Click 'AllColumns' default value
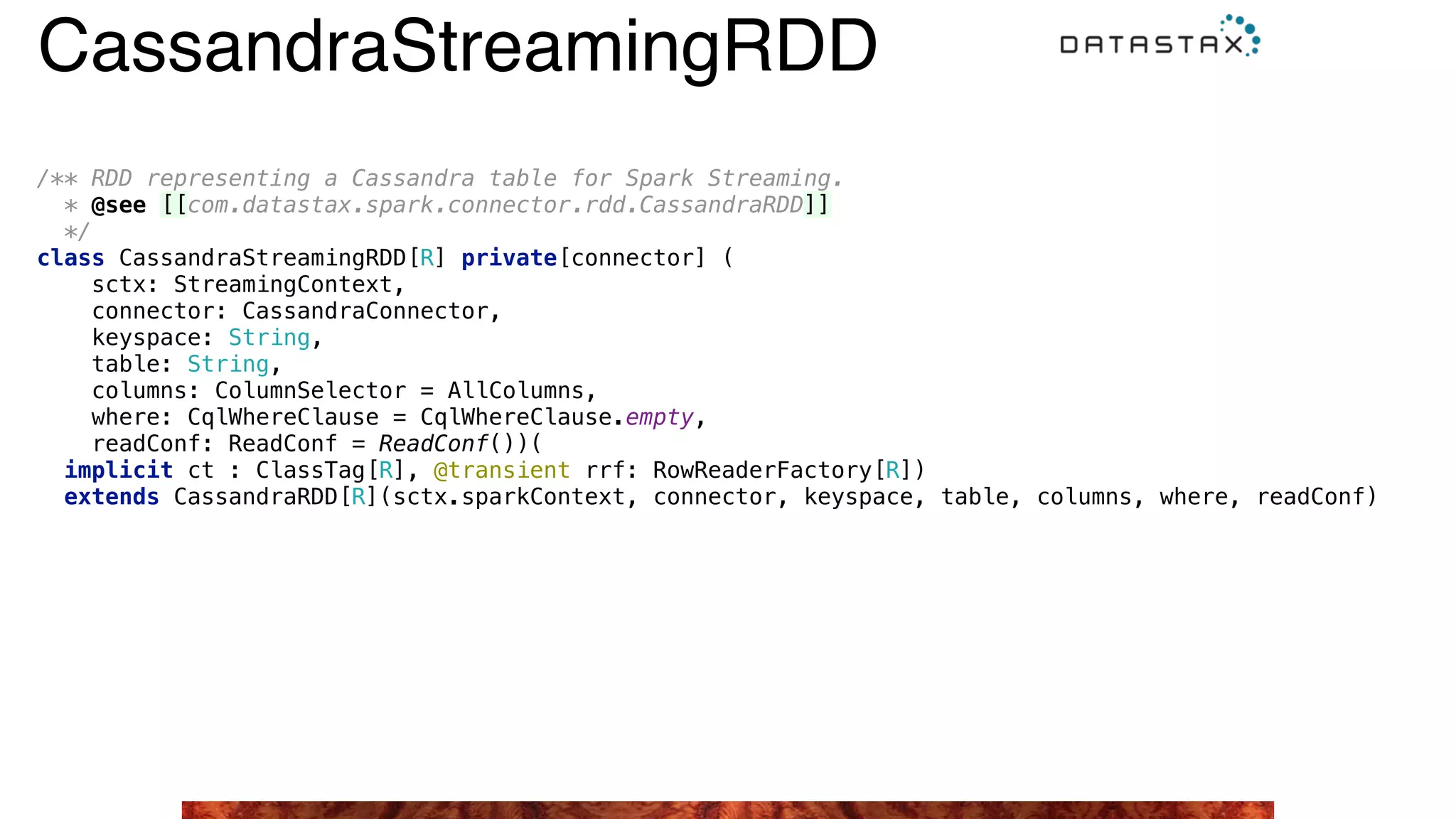This screenshot has height=819, width=1456. point(515,391)
